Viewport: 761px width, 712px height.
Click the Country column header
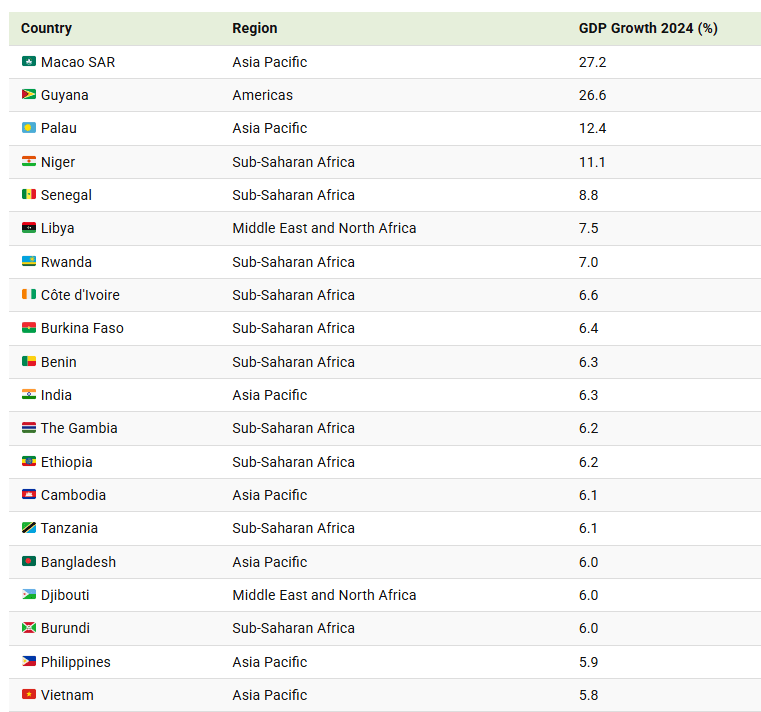(x=46, y=28)
